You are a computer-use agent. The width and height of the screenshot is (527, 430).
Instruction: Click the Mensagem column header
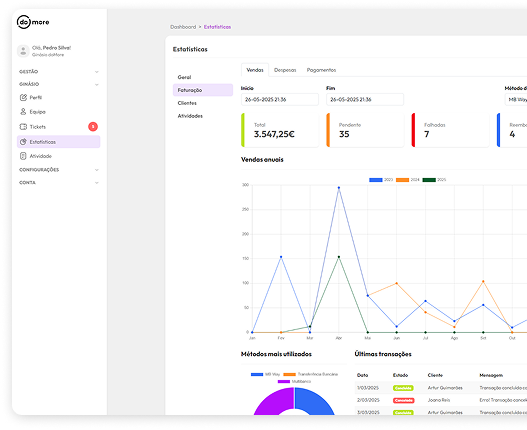pos(491,375)
